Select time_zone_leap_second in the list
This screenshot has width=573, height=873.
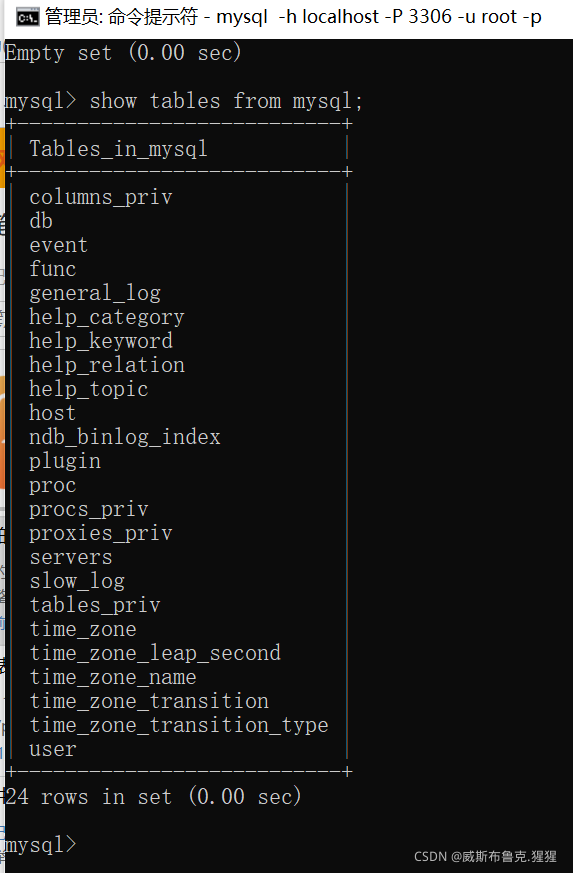tap(155, 653)
